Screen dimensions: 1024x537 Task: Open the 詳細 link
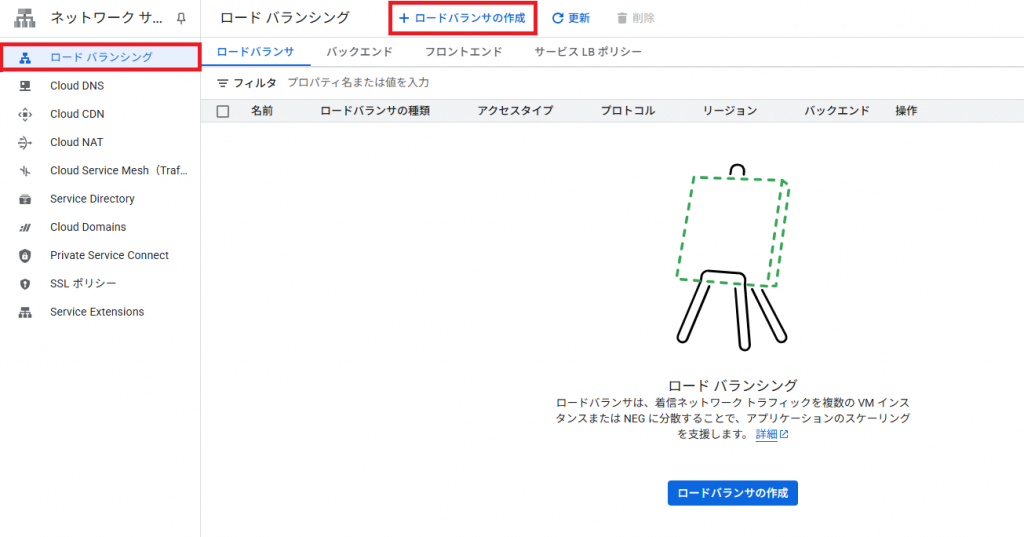point(766,434)
